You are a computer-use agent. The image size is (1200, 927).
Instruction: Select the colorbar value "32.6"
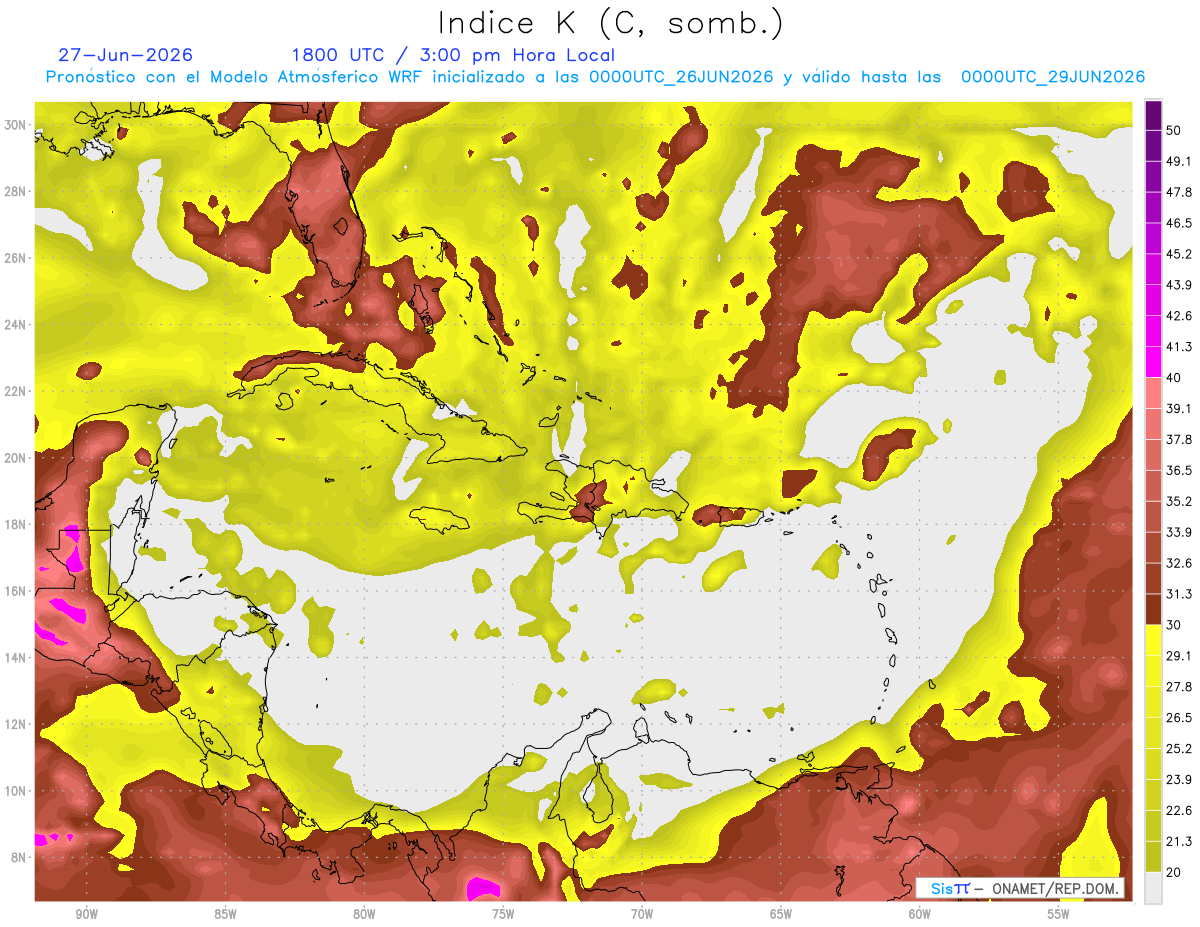(1179, 563)
